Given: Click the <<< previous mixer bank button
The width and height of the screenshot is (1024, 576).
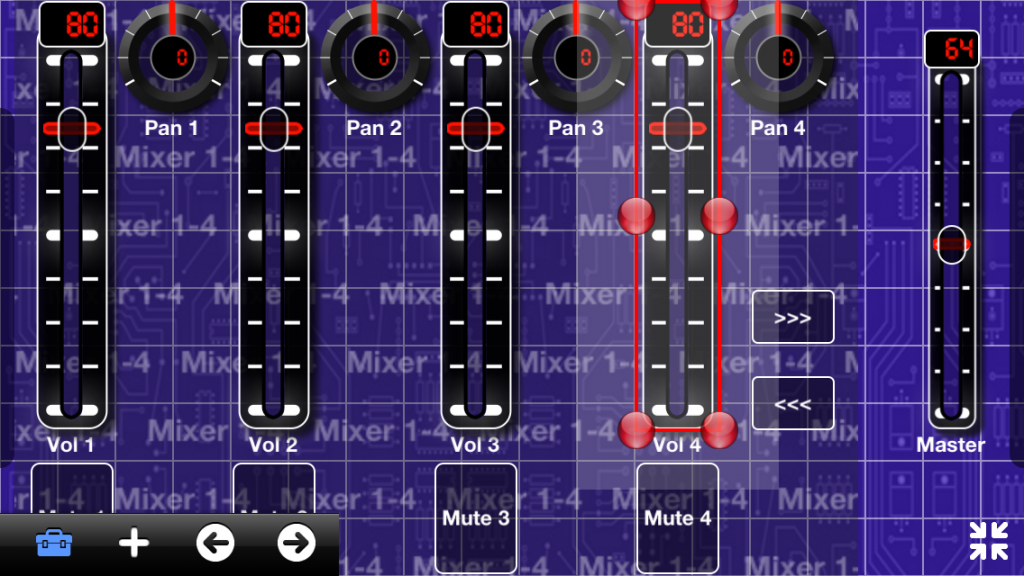Looking at the screenshot, I should (793, 404).
